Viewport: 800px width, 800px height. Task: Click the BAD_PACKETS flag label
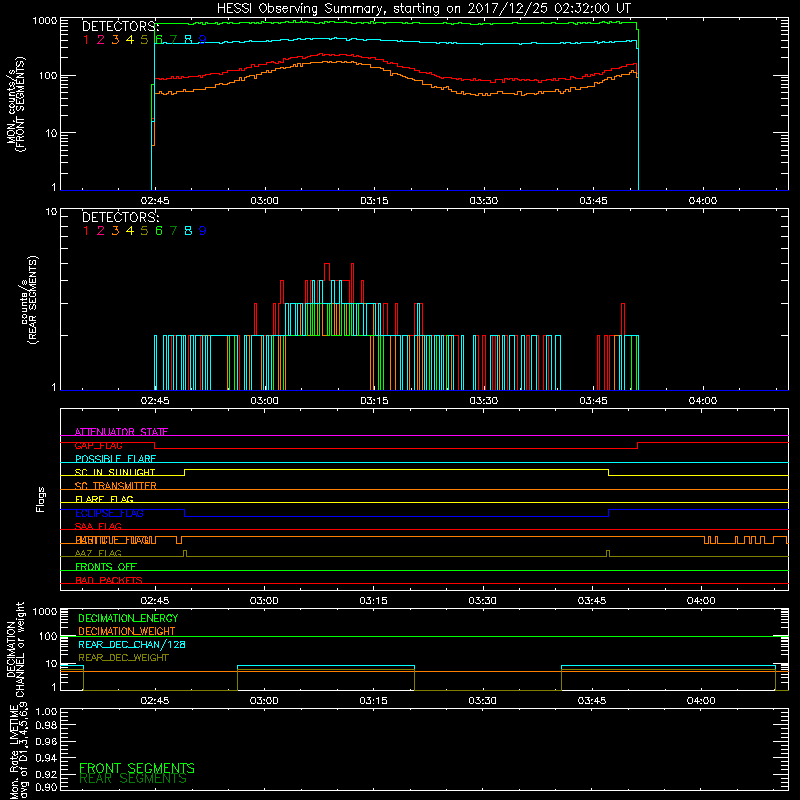109,580
